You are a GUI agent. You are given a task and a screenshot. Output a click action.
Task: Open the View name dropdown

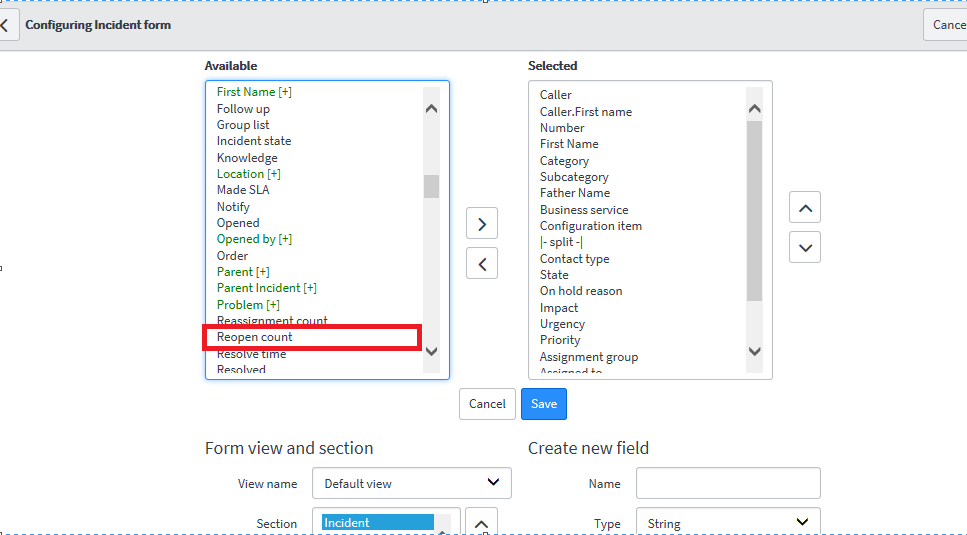411,483
